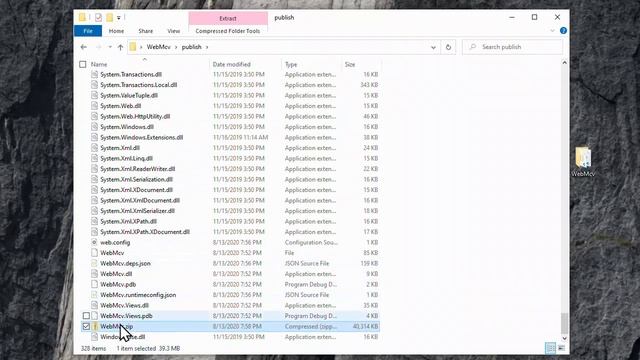Click the WebMcv.pdb file icon
The height and width of the screenshot is (360, 640).
tap(94, 284)
